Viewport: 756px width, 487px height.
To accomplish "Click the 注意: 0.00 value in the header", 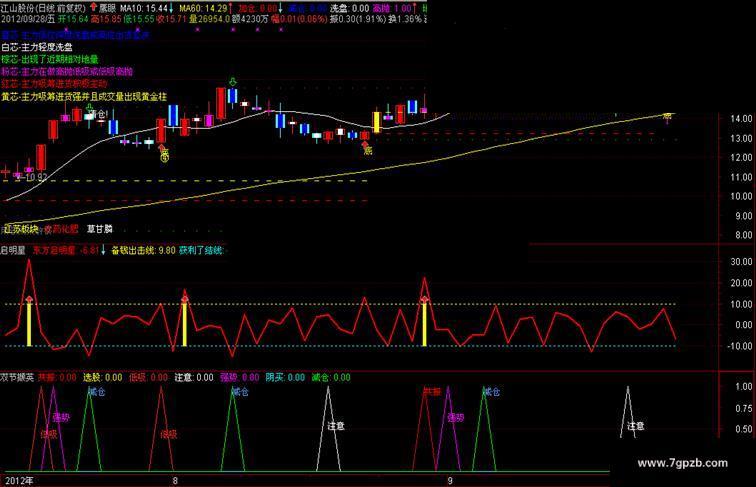I will click(x=194, y=377).
